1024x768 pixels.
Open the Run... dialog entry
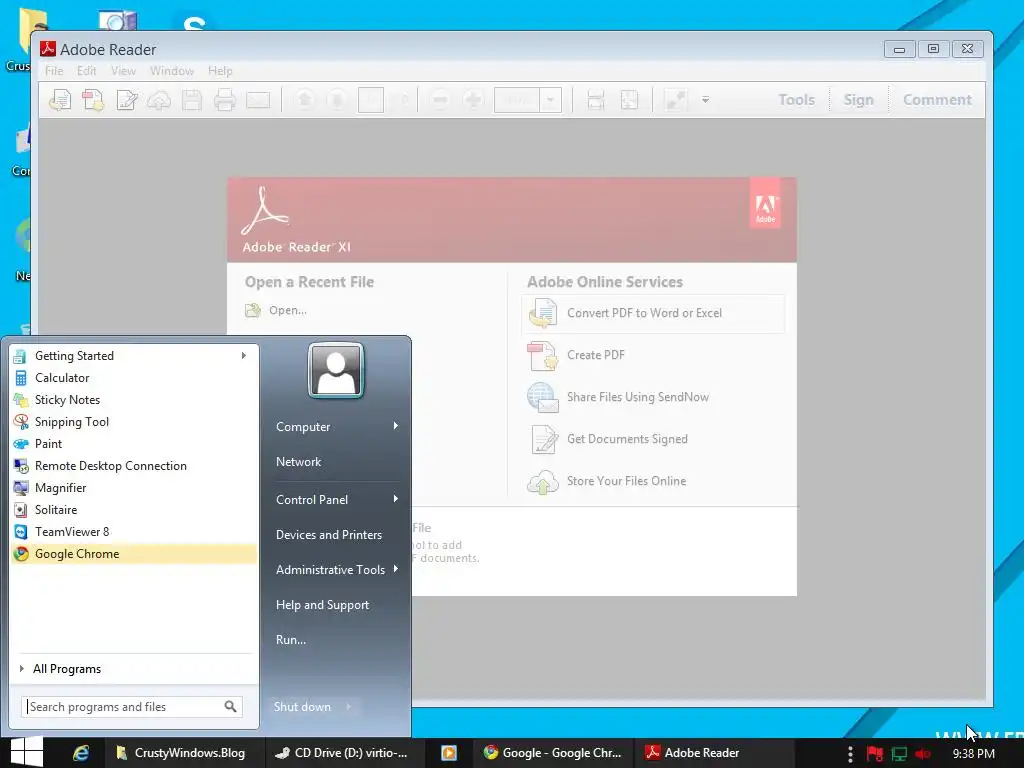(x=291, y=640)
